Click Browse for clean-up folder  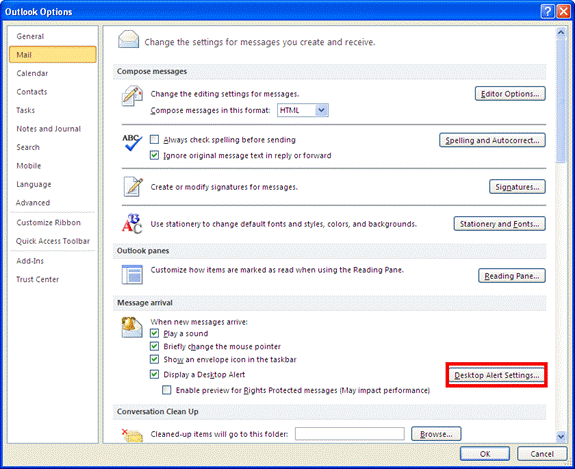[x=436, y=434]
